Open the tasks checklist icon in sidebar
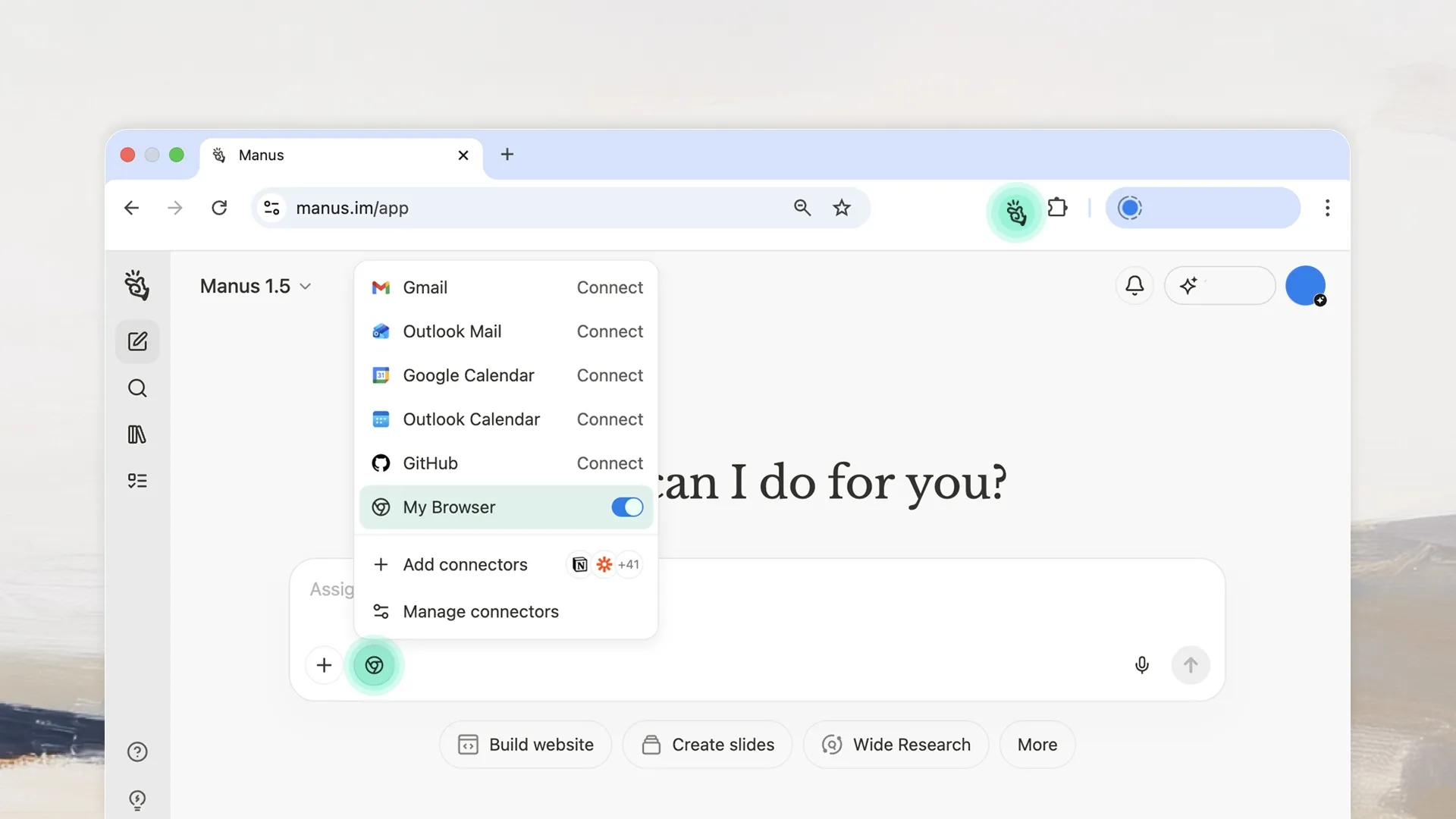1456x819 pixels. [137, 480]
